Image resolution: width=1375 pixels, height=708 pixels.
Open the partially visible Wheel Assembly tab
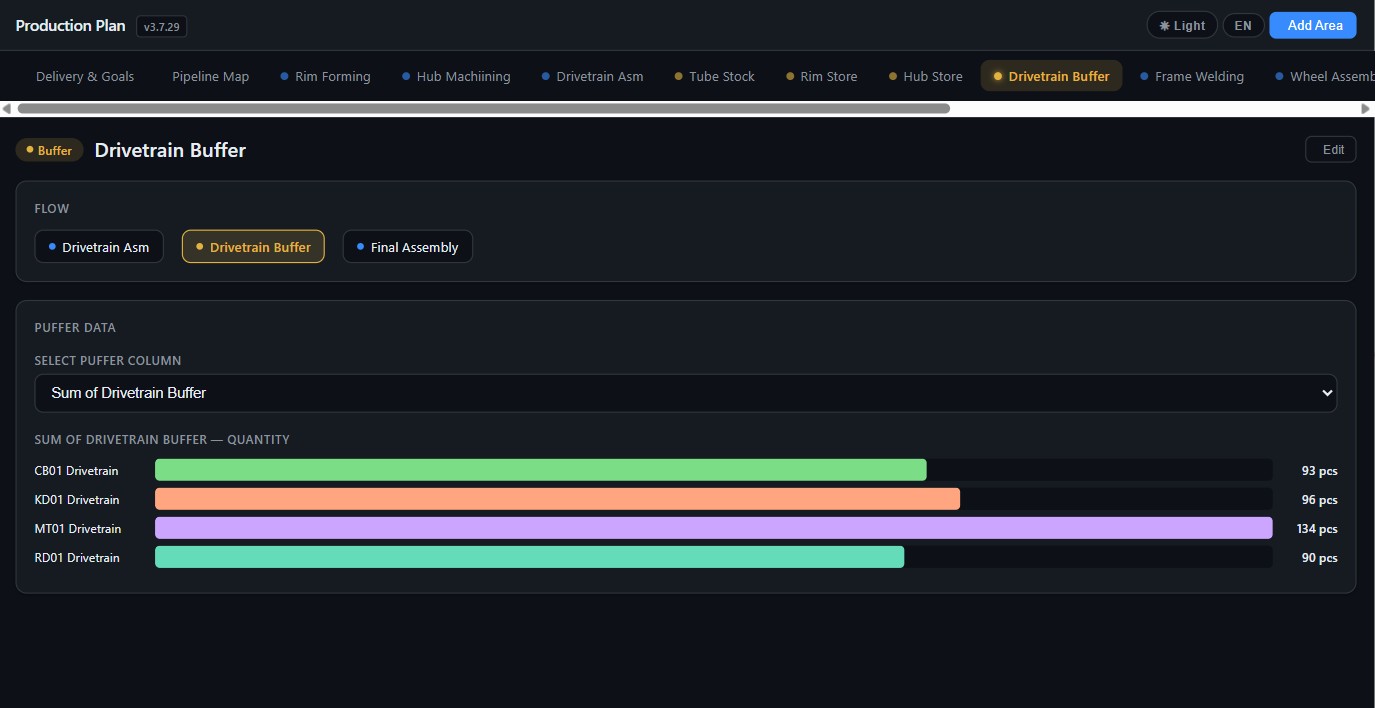[x=1324, y=76]
